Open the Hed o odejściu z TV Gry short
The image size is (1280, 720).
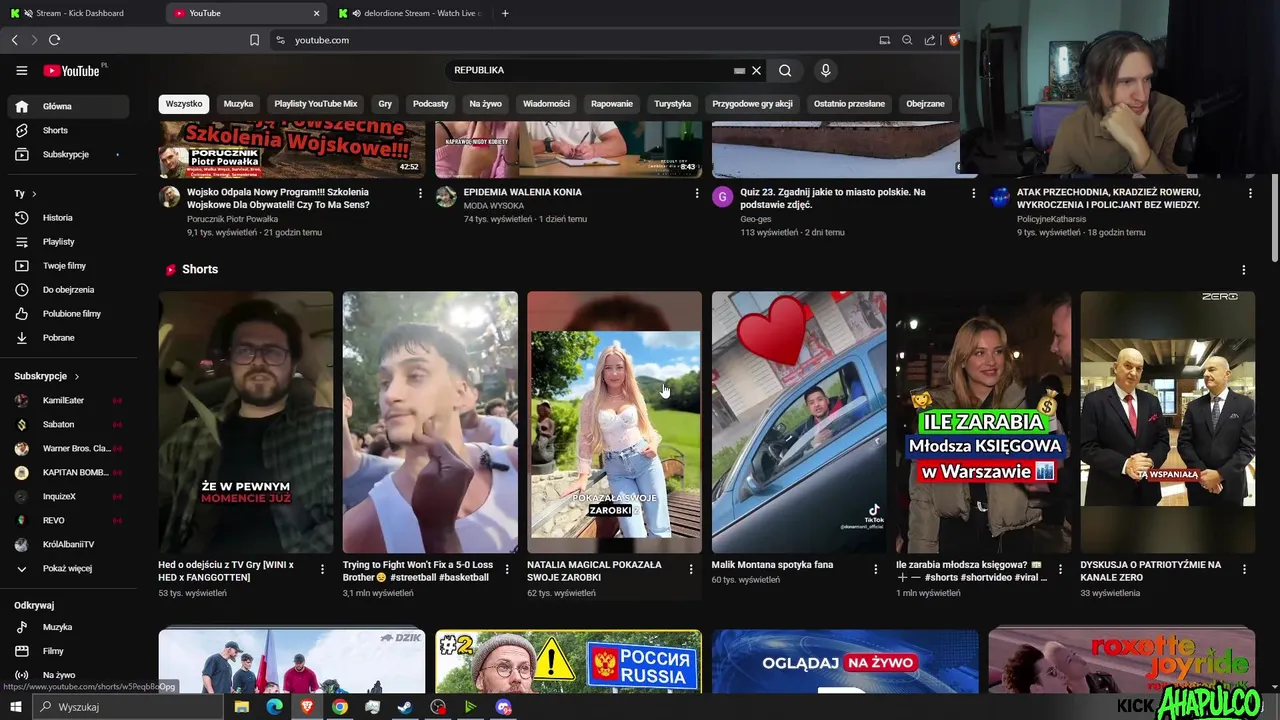click(x=246, y=422)
